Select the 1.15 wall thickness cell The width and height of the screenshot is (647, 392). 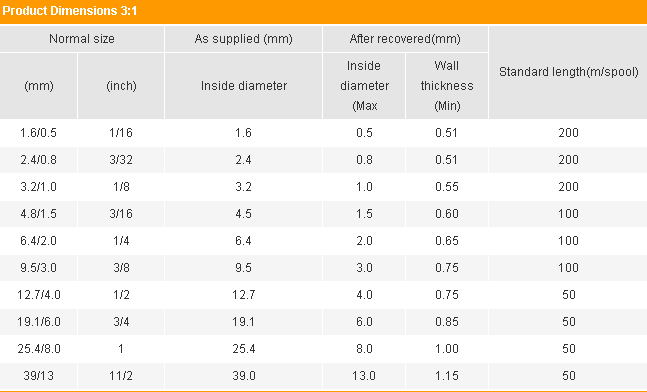coord(447,376)
